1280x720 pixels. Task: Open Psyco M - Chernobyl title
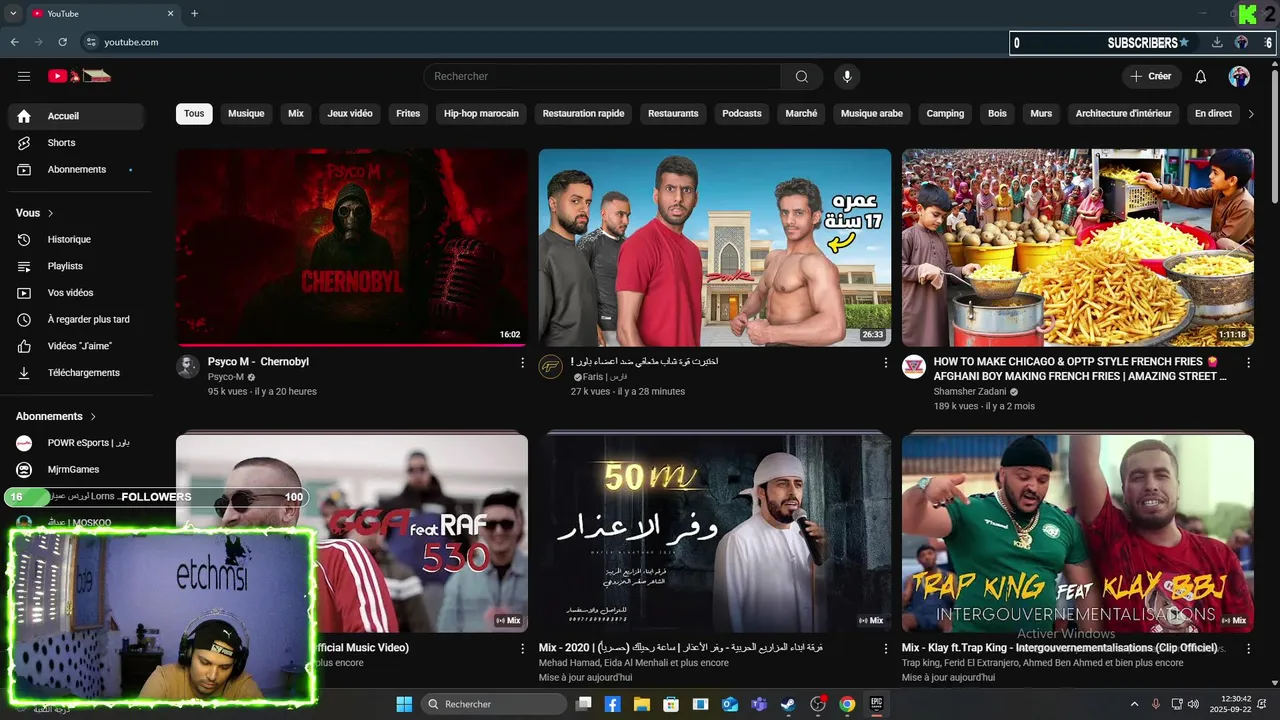(258, 362)
